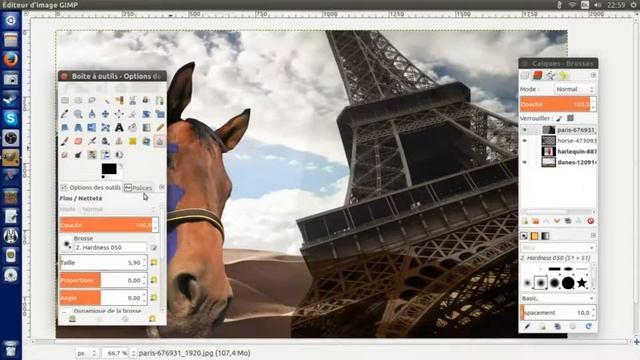Select the Ellipse Select tool
Image resolution: width=640 pixels, height=360 pixels.
coord(78,100)
